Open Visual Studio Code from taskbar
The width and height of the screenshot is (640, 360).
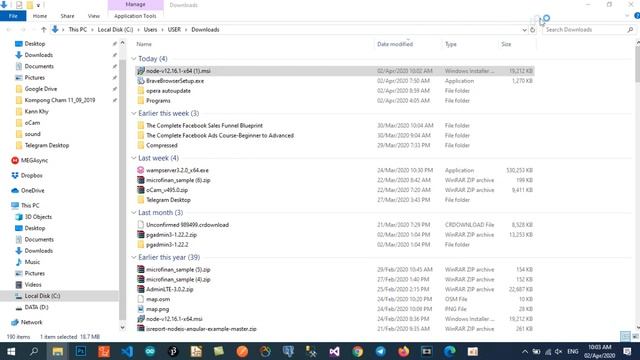click(127, 351)
